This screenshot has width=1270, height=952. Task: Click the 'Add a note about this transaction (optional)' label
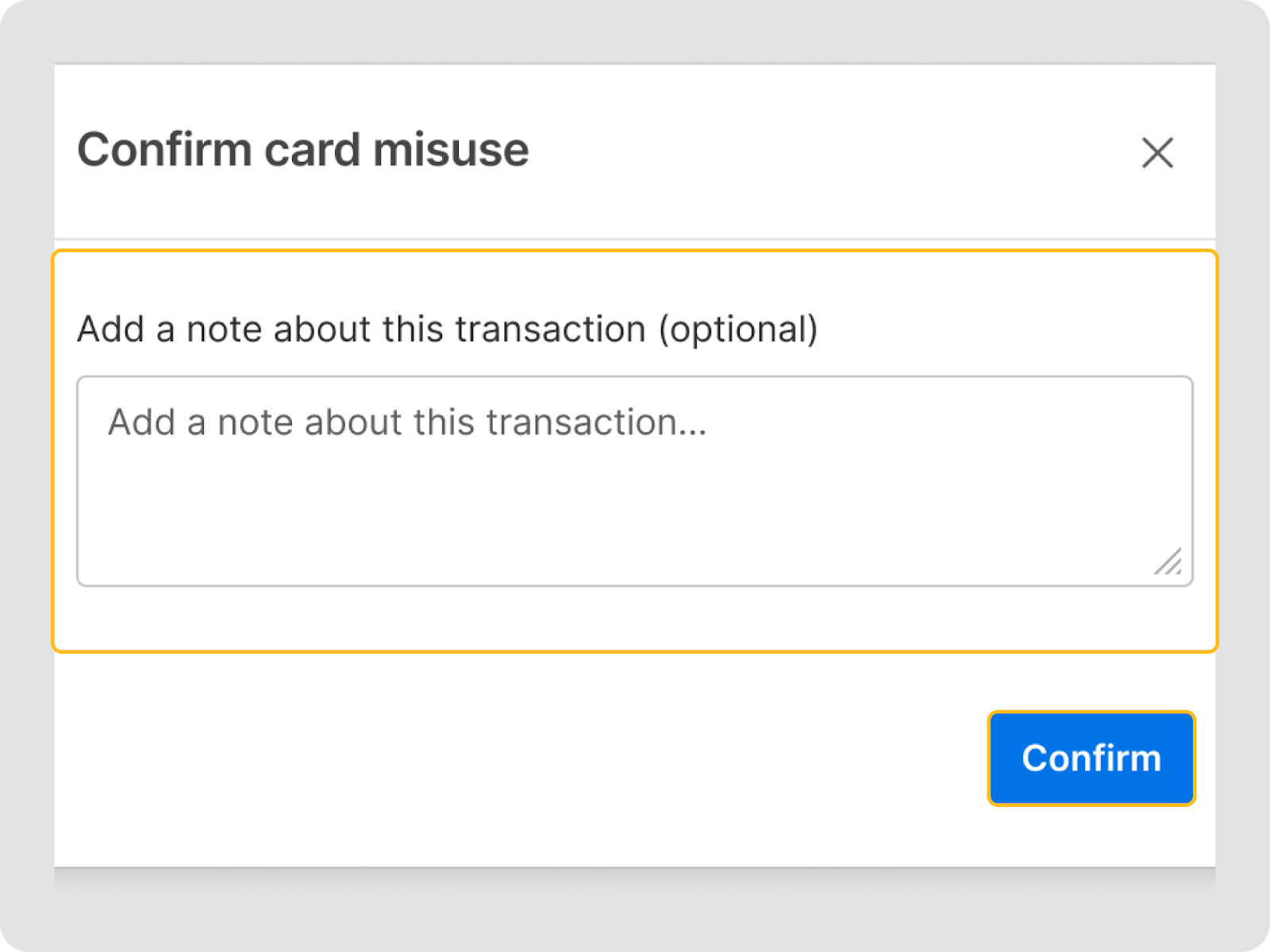(x=447, y=329)
